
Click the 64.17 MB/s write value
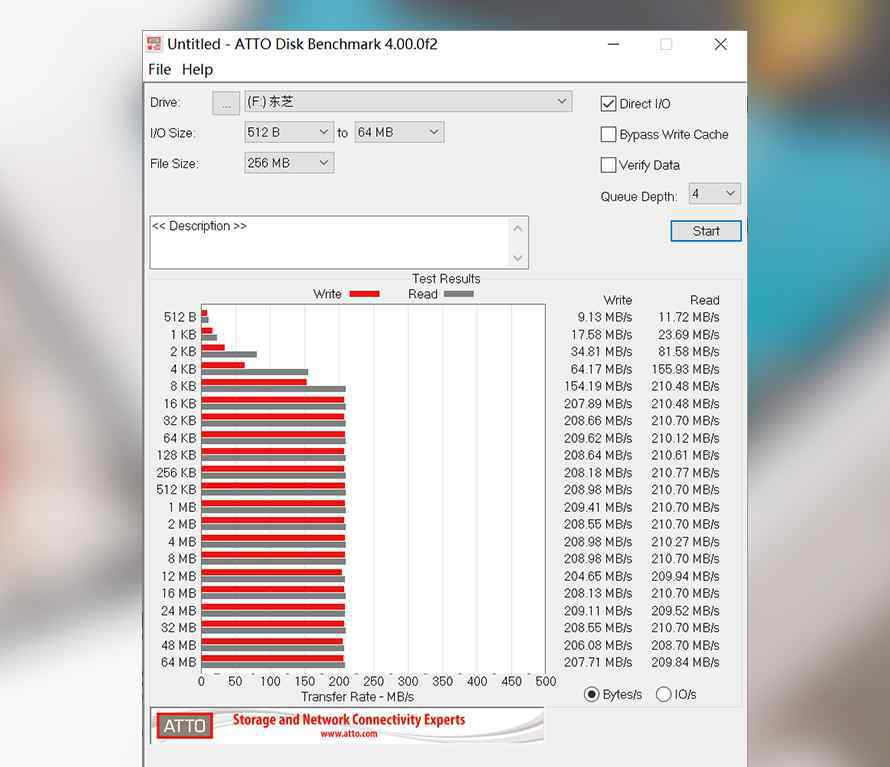pos(601,369)
